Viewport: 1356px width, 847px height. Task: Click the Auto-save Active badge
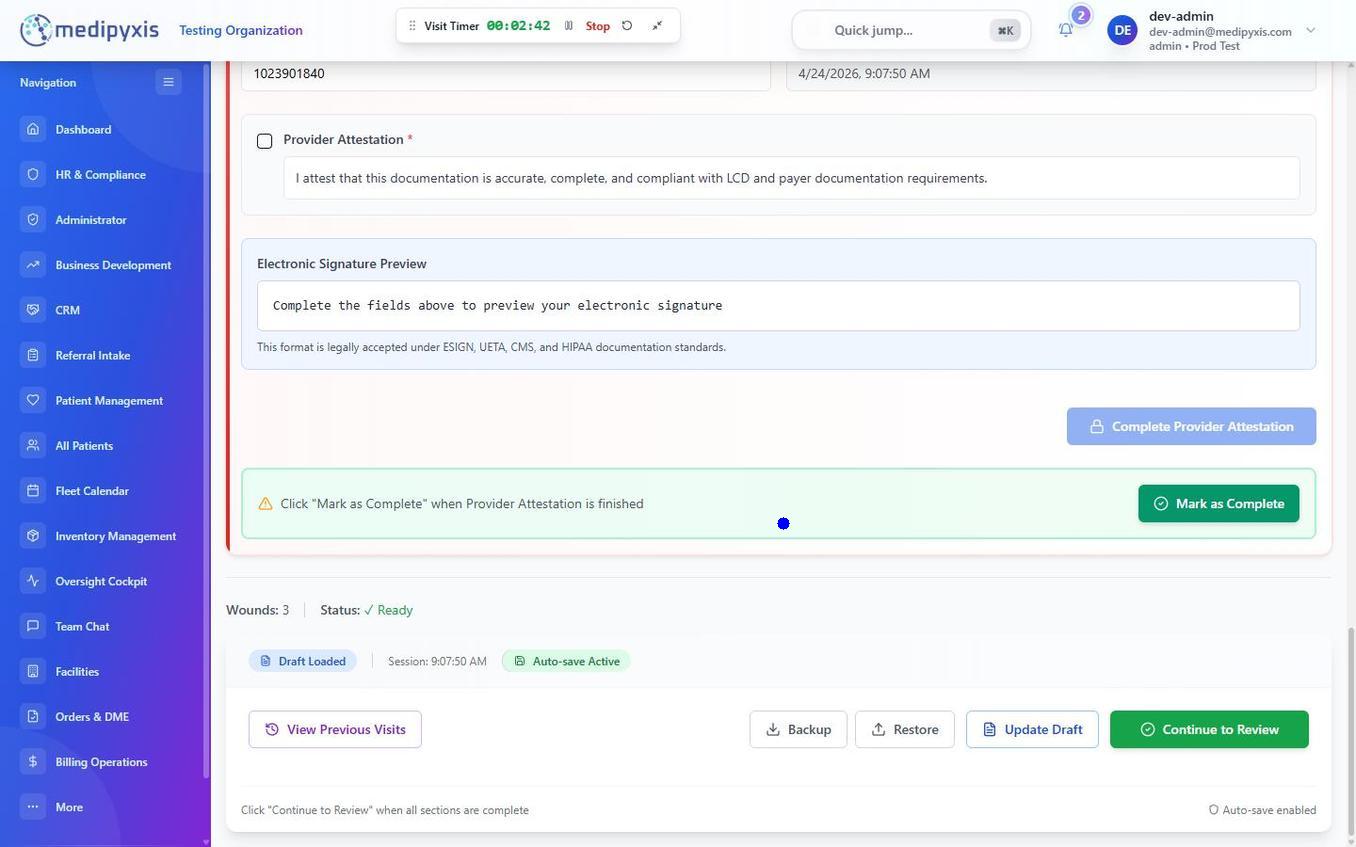pyautogui.click(x=566, y=661)
